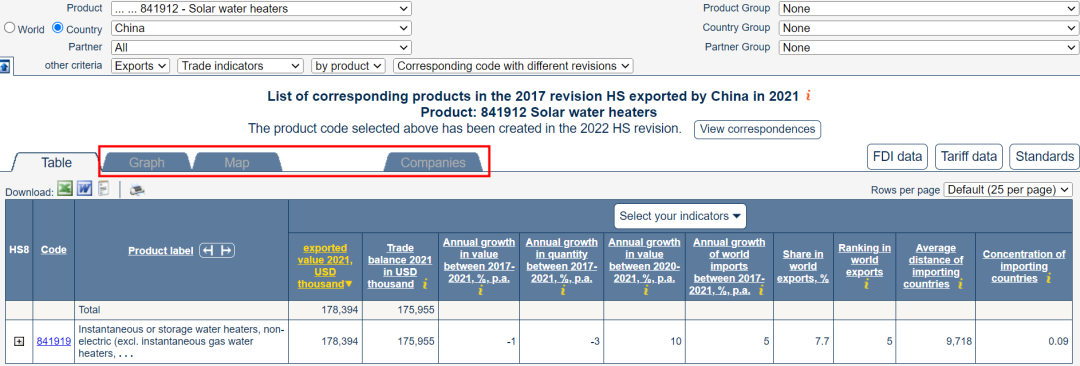Screen dimensions: 1080x366
Task: Open the Rows per page dropdown
Action: tap(1008, 189)
